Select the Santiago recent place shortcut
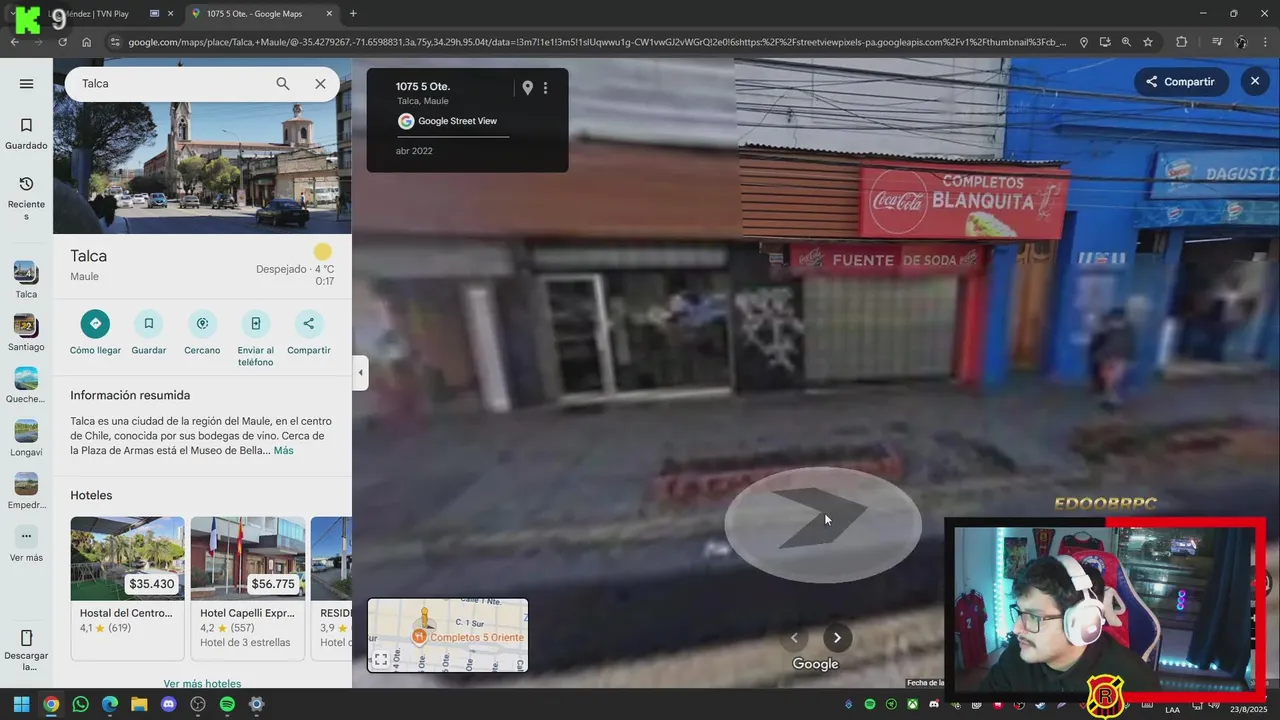The height and width of the screenshot is (720, 1280). pos(26,333)
